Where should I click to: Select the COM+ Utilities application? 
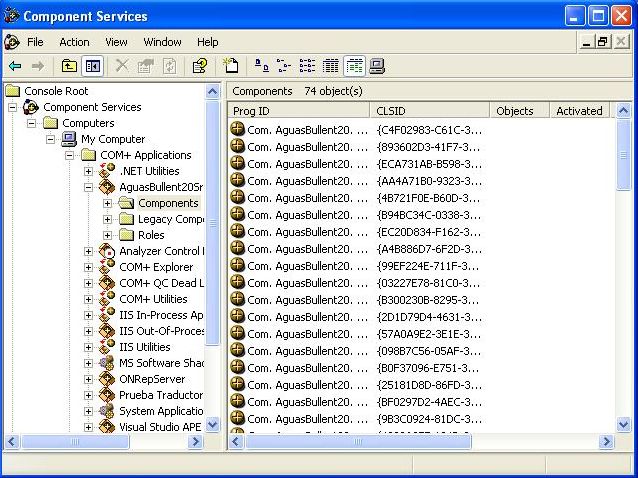pyautogui.click(x=153, y=299)
